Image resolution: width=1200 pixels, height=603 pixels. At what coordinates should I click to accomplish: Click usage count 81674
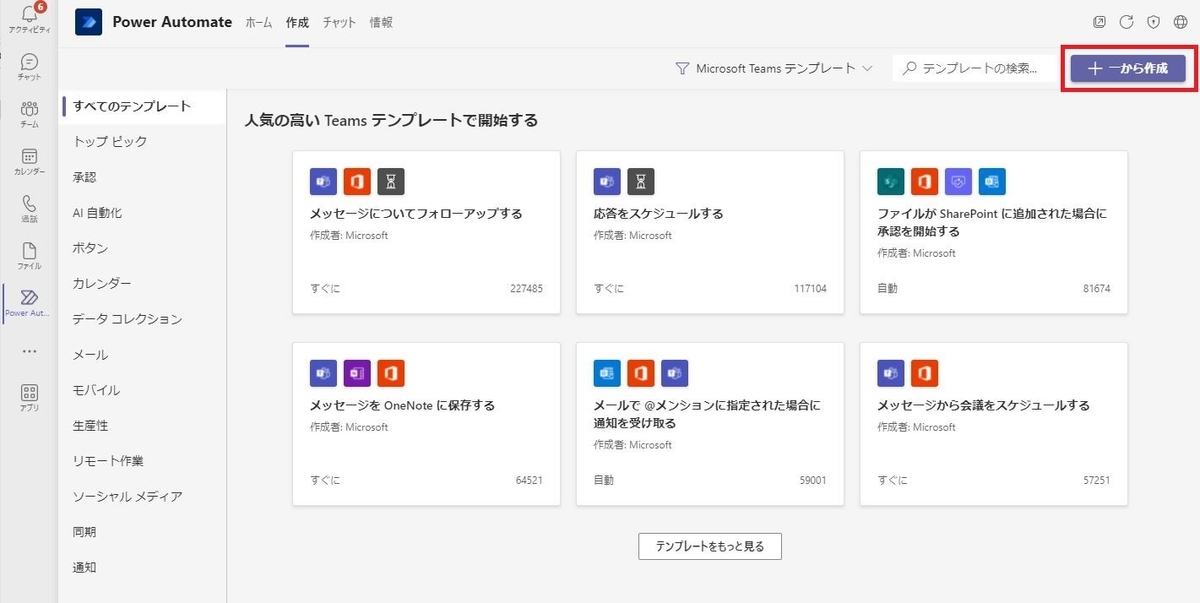click(x=1096, y=288)
